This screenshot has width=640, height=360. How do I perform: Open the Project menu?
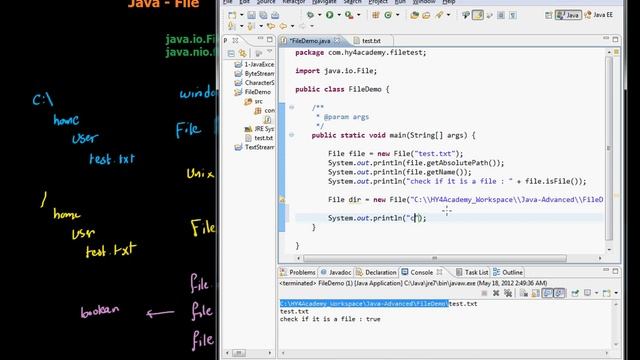click(378, 2)
